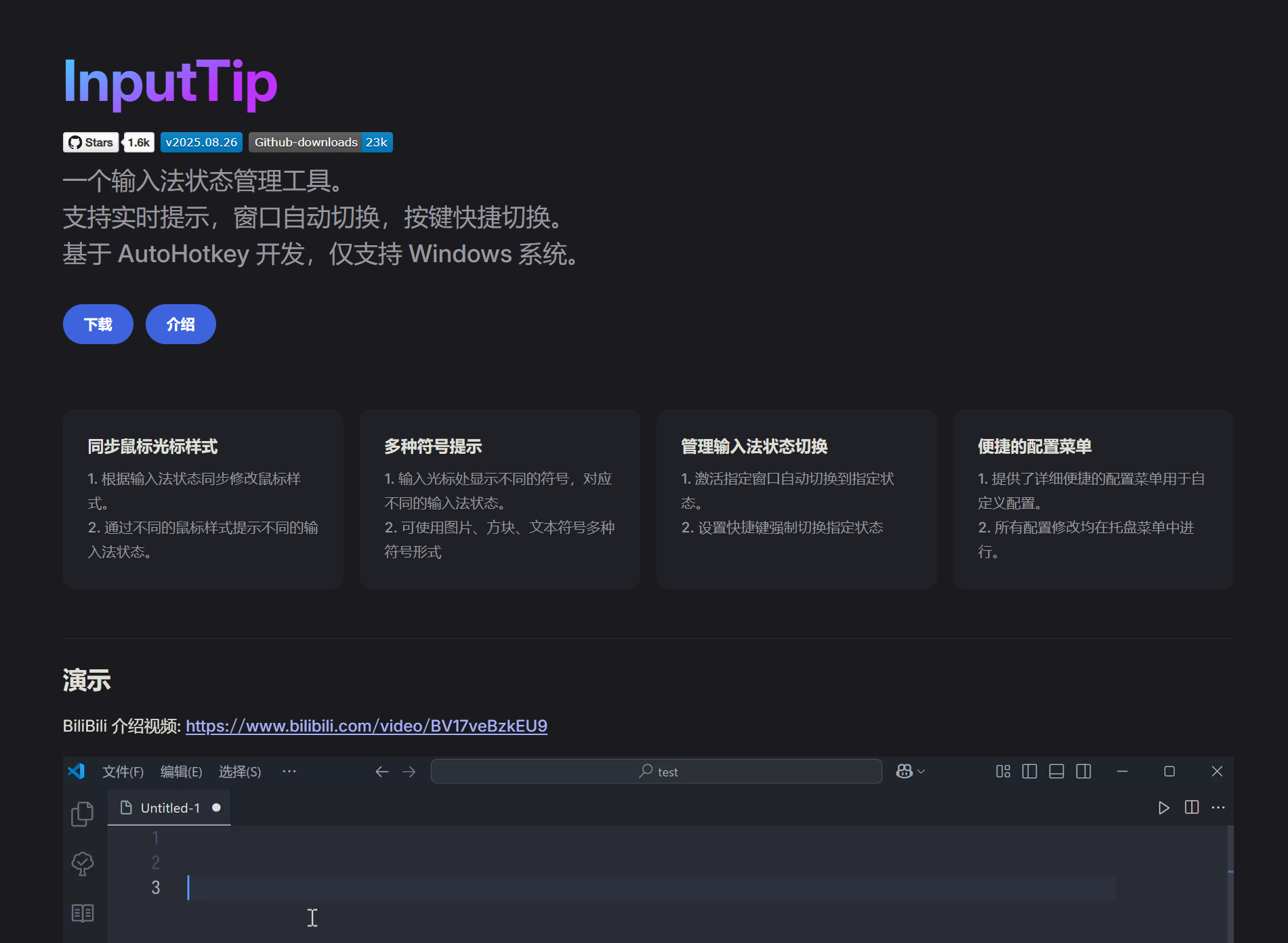Toggle the secondary sidebar layout icon
The height and width of the screenshot is (943, 1288).
(1083, 772)
